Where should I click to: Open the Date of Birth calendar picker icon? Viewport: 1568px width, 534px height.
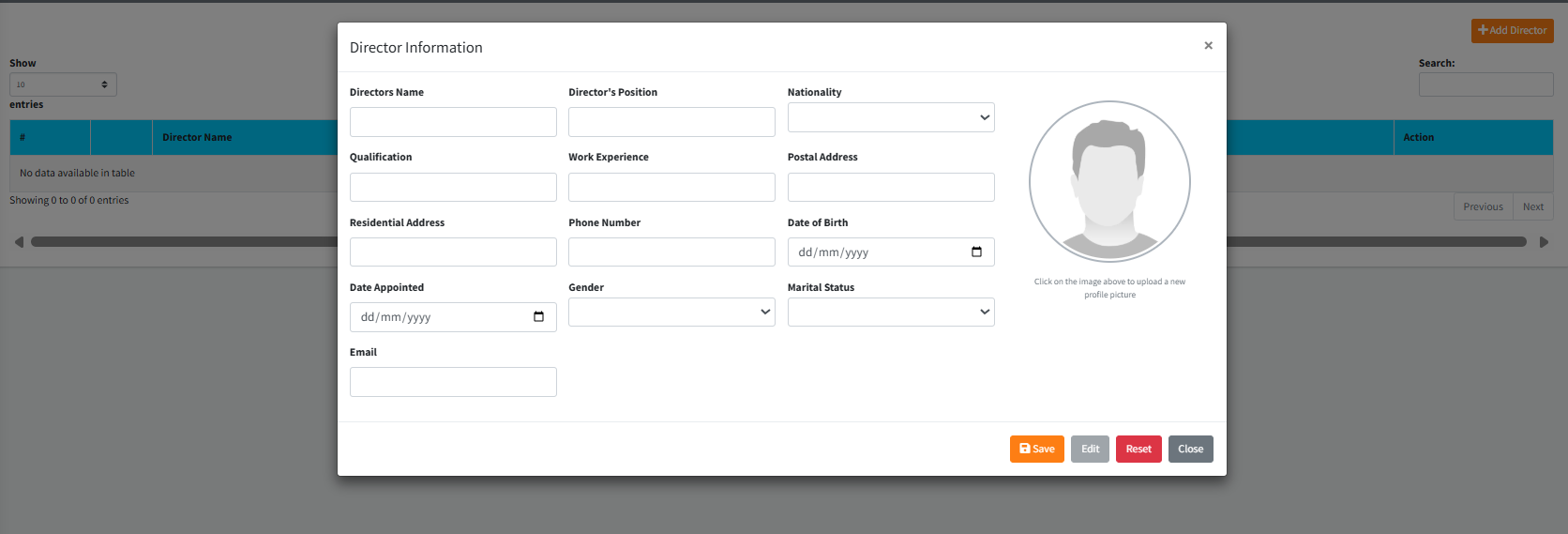[976, 252]
